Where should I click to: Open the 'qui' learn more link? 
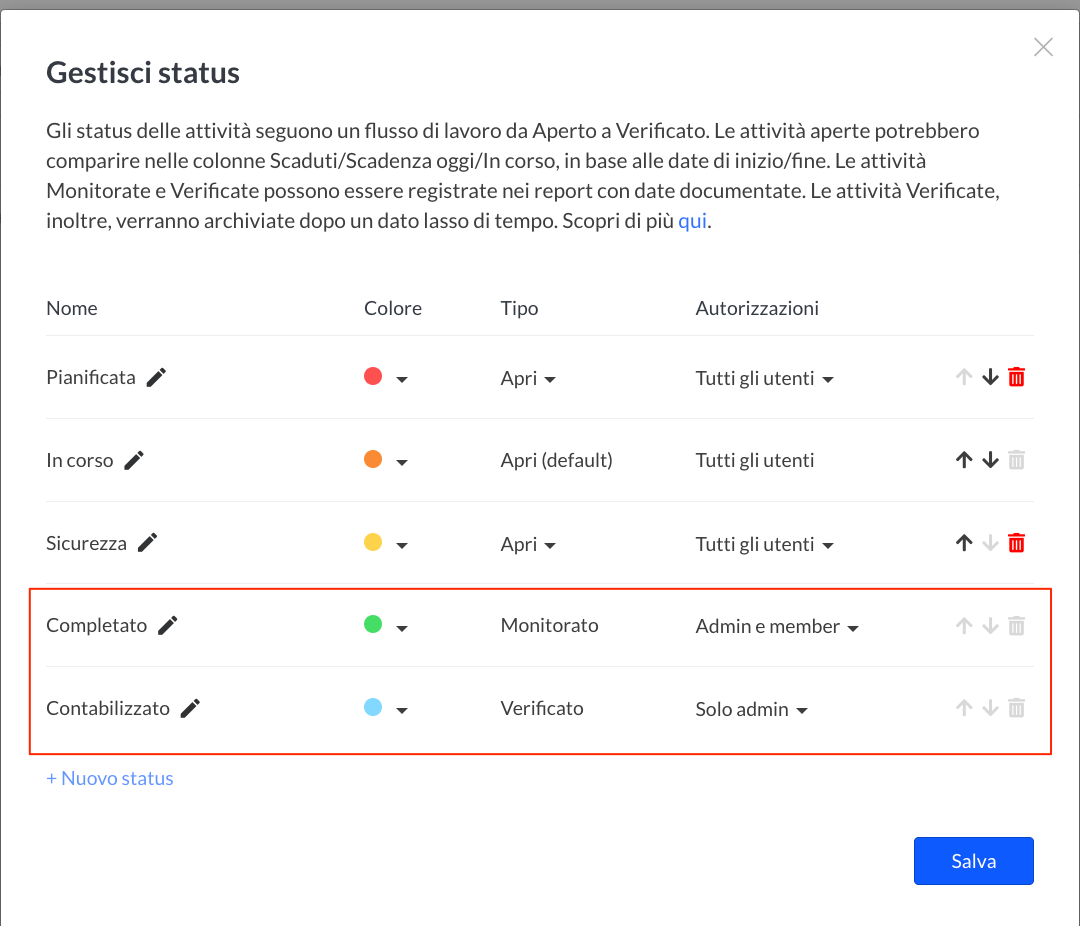pyautogui.click(x=692, y=221)
